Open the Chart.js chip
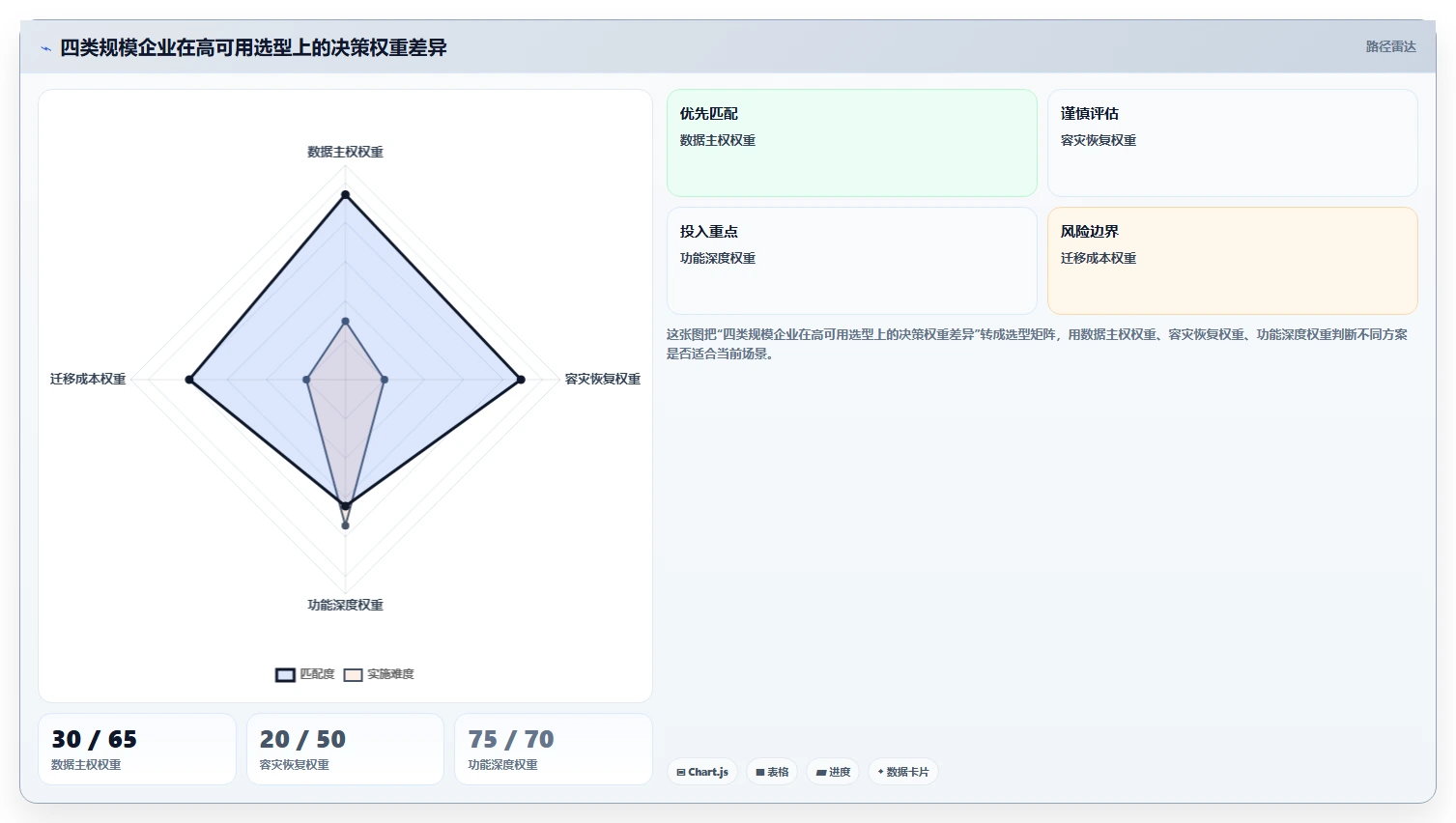The height and width of the screenshot is (823, 1456). tap(702, 772)
